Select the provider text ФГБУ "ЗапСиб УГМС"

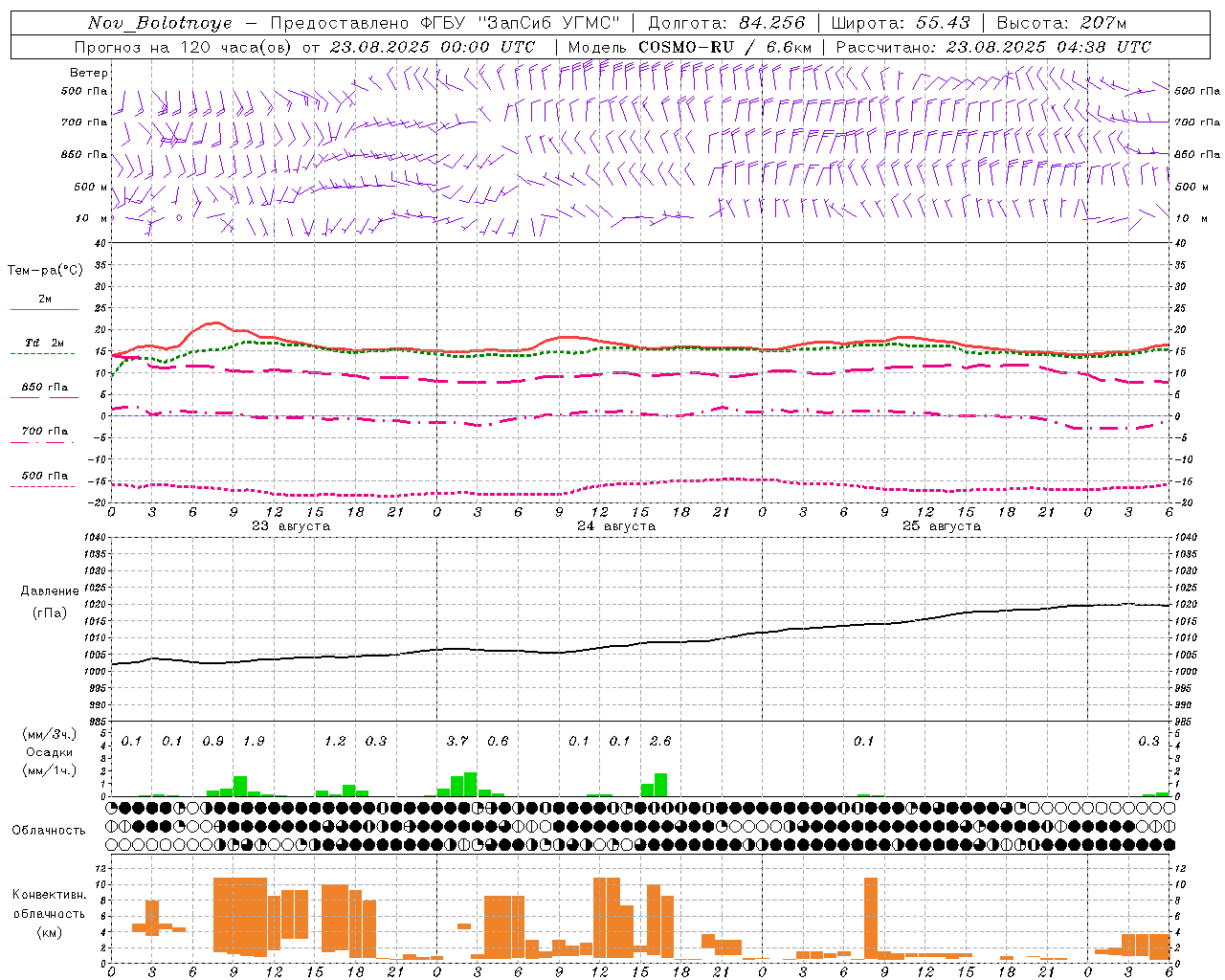(520, 23)
